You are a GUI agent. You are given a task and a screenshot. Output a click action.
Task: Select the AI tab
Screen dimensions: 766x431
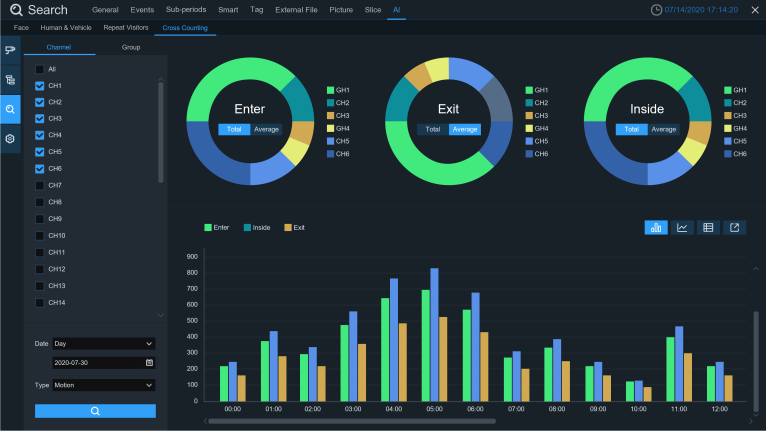click(397, 10)
